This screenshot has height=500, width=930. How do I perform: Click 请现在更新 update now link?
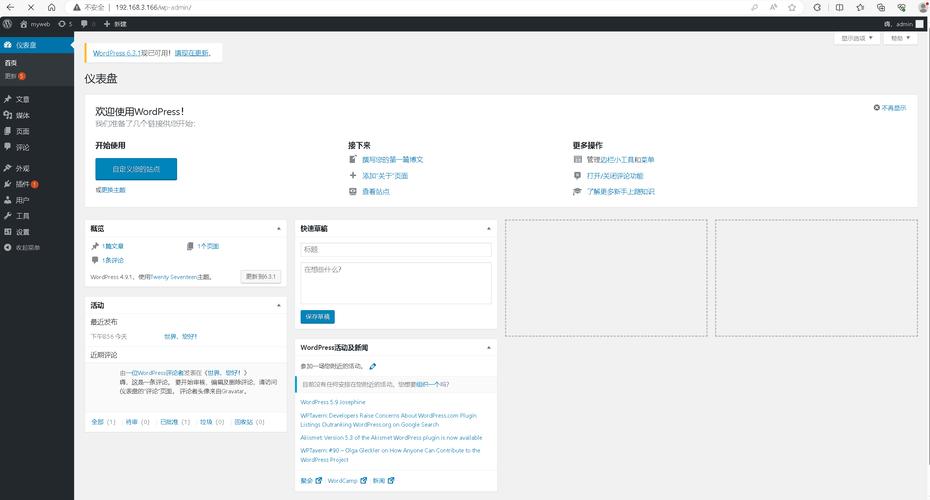pyautogui.click(x=192, y=53)
